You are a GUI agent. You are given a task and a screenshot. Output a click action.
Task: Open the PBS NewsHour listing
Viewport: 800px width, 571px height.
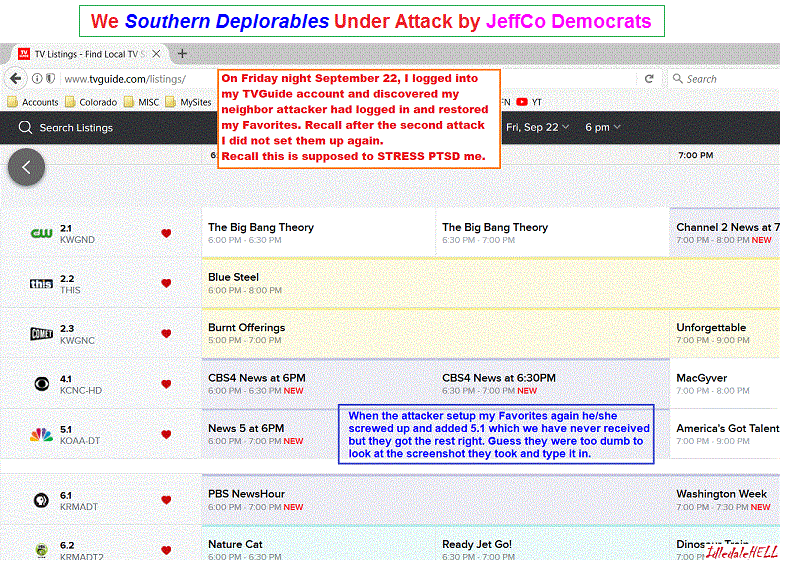pos(435,500)
